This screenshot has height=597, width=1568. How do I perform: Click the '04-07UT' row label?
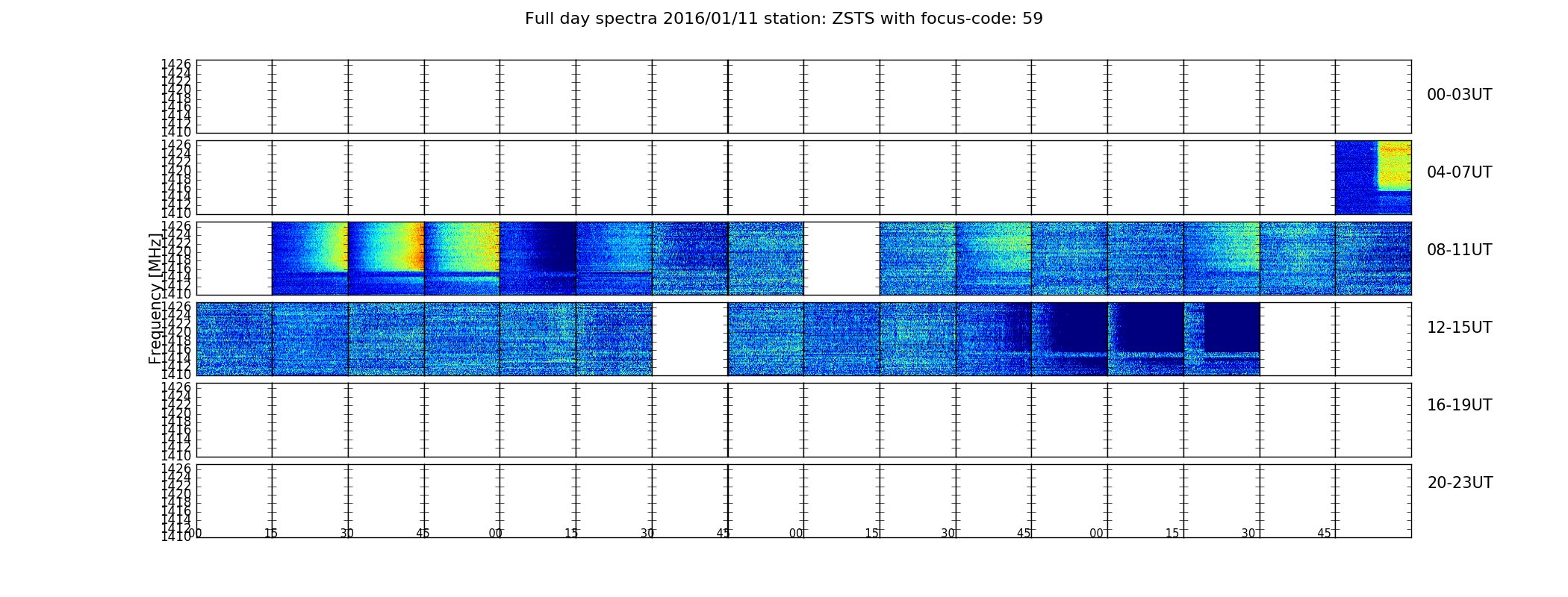pos(1460,172)
